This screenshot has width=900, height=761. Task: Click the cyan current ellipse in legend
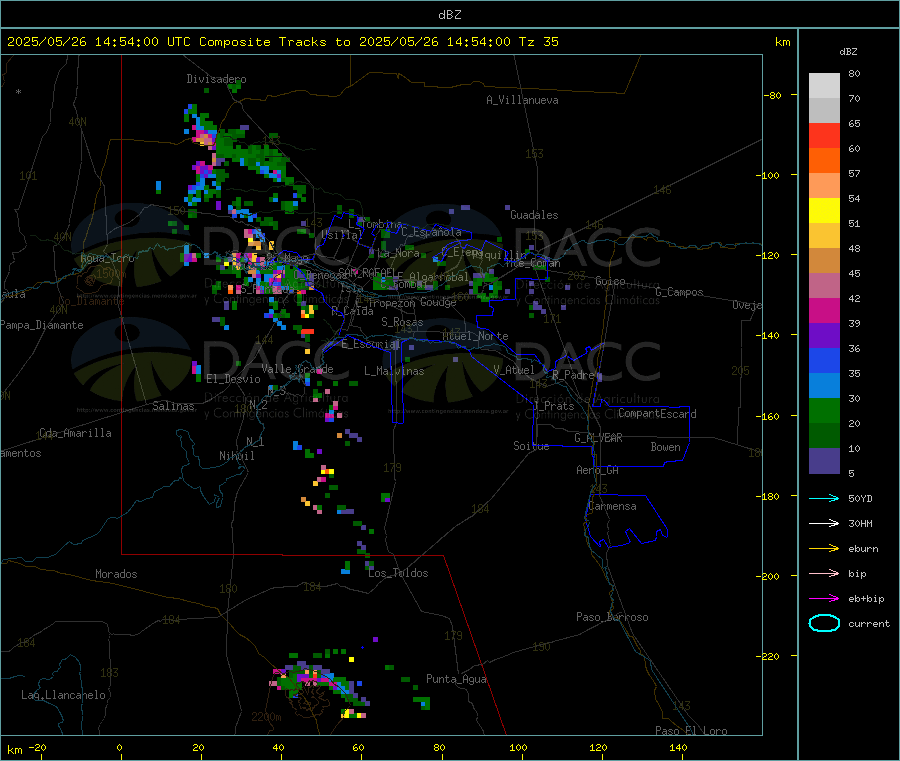(824, 623)
